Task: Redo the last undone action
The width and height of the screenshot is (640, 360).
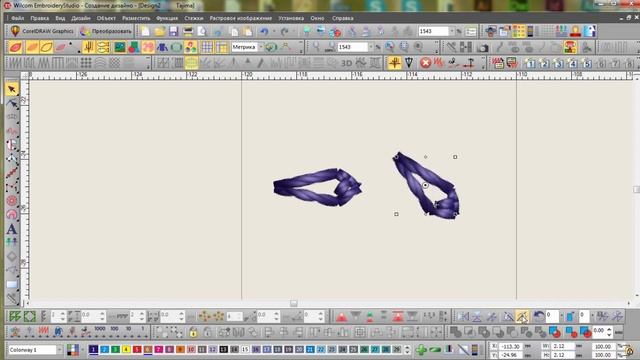Action: click(284, 31)
